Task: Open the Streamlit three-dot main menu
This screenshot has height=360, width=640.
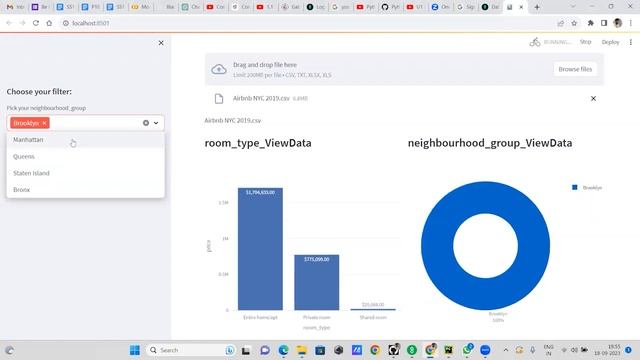Action: (x=631, y=42)
